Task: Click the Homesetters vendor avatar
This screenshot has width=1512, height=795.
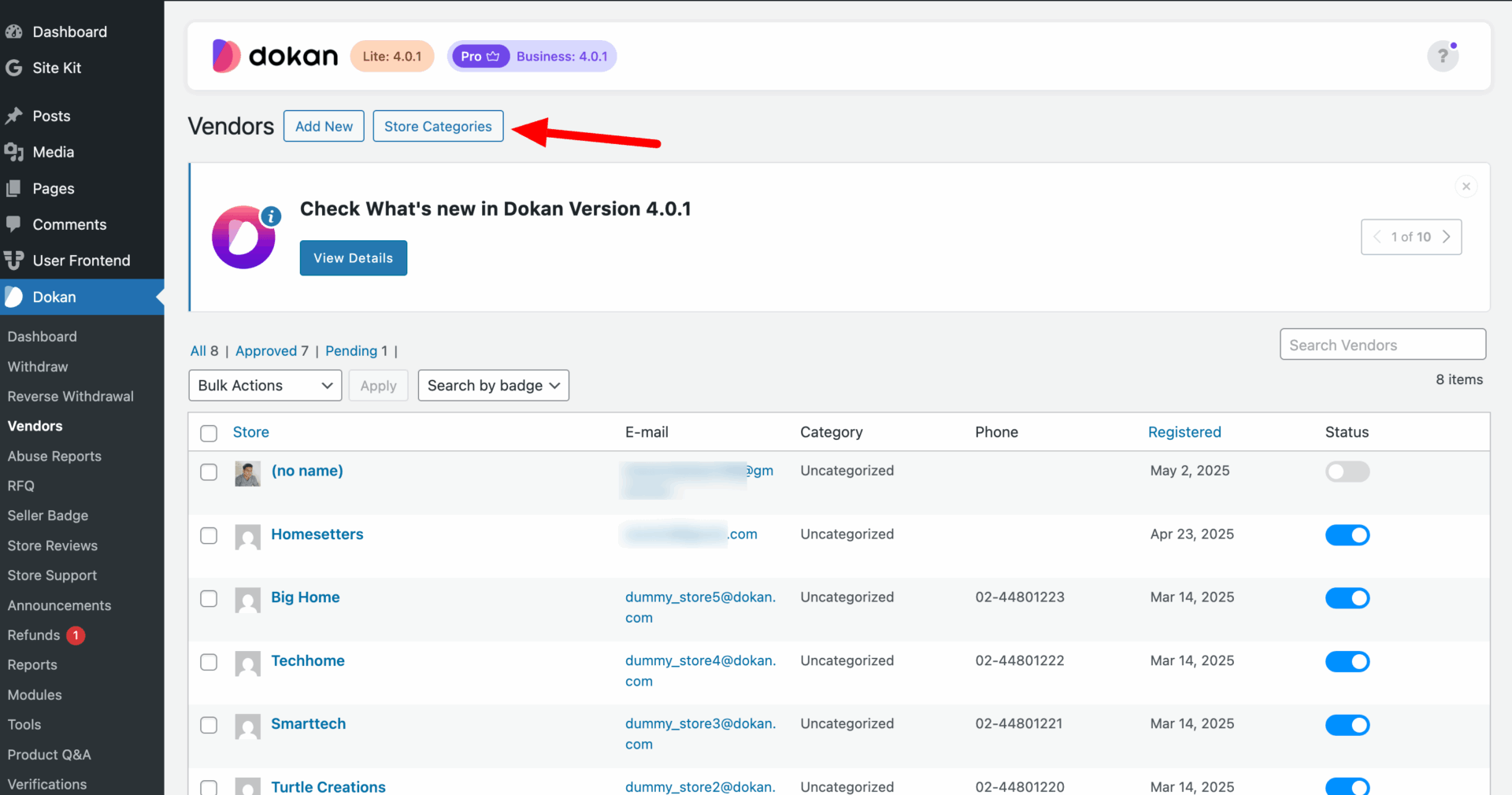Action: (x=247, y=538)
